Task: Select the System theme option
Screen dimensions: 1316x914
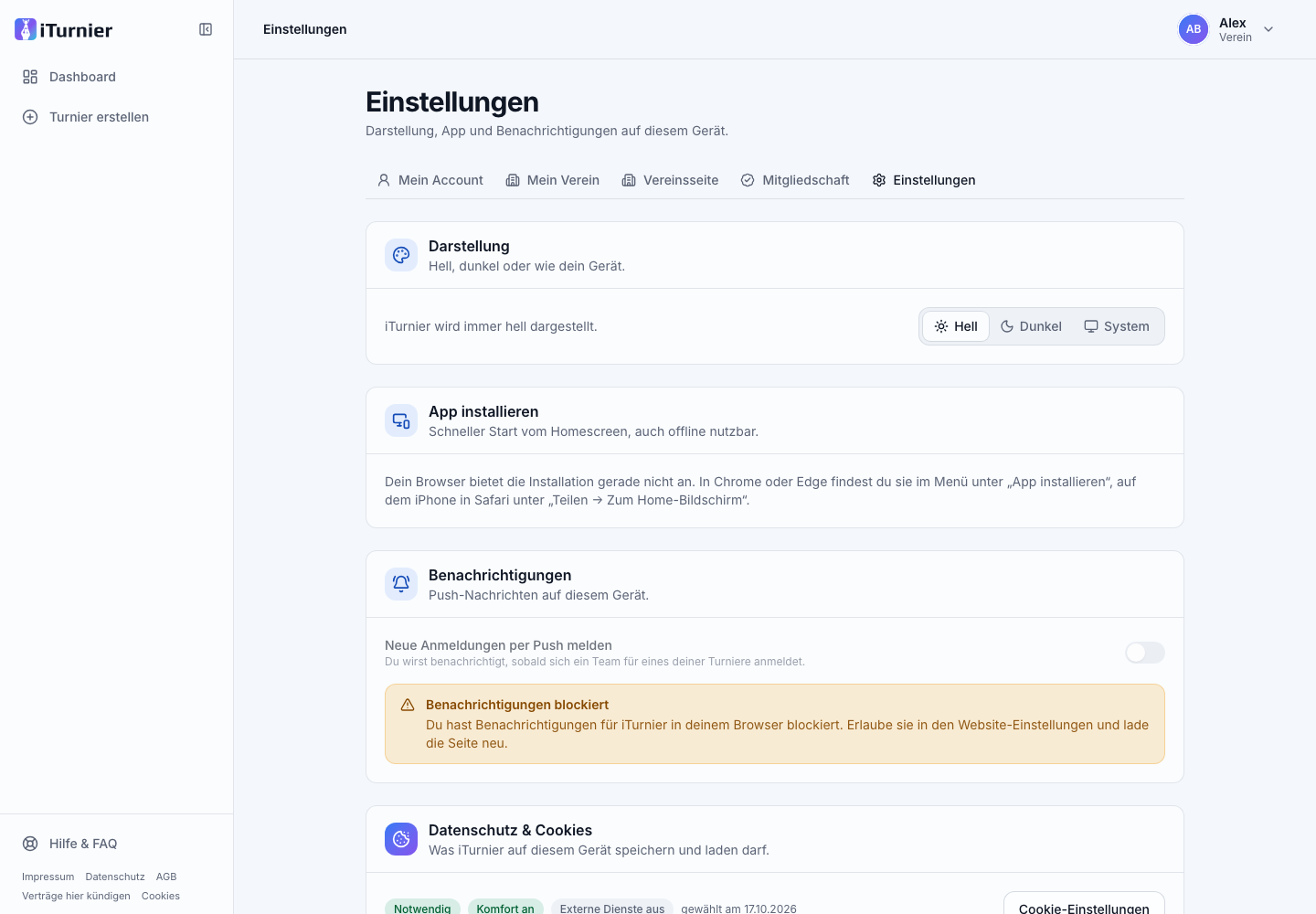Action: pyautogui.click(x=1117, y=326)
